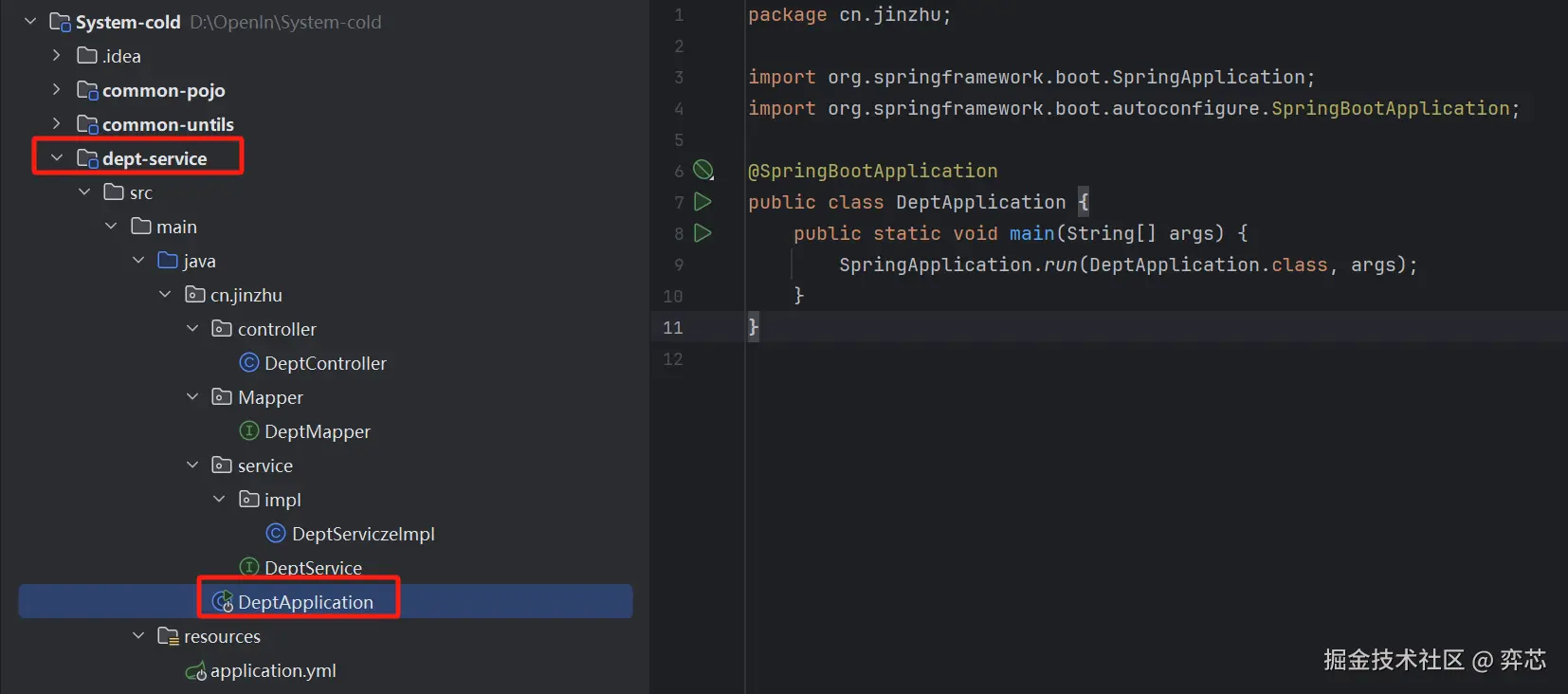The image size is (1568, 694).
Task: Collapse the main folder
Action: pos(111,226)
